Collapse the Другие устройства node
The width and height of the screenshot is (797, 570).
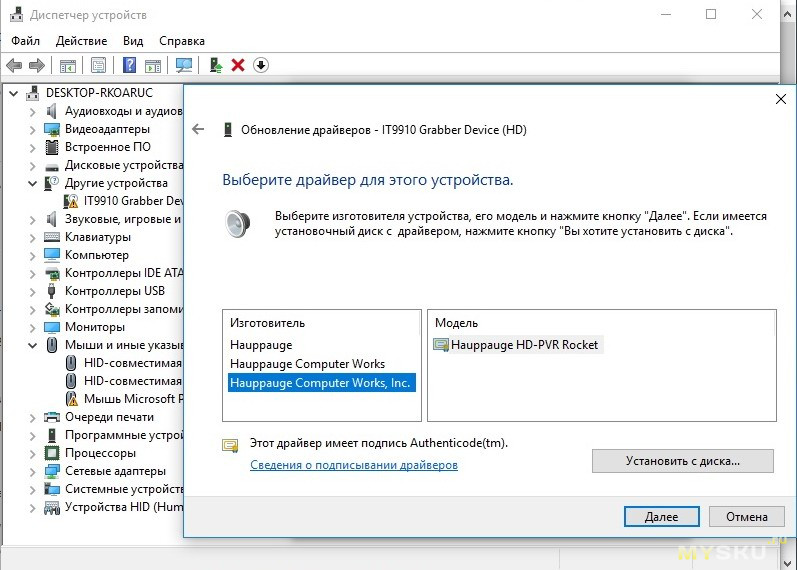point(33,183)
